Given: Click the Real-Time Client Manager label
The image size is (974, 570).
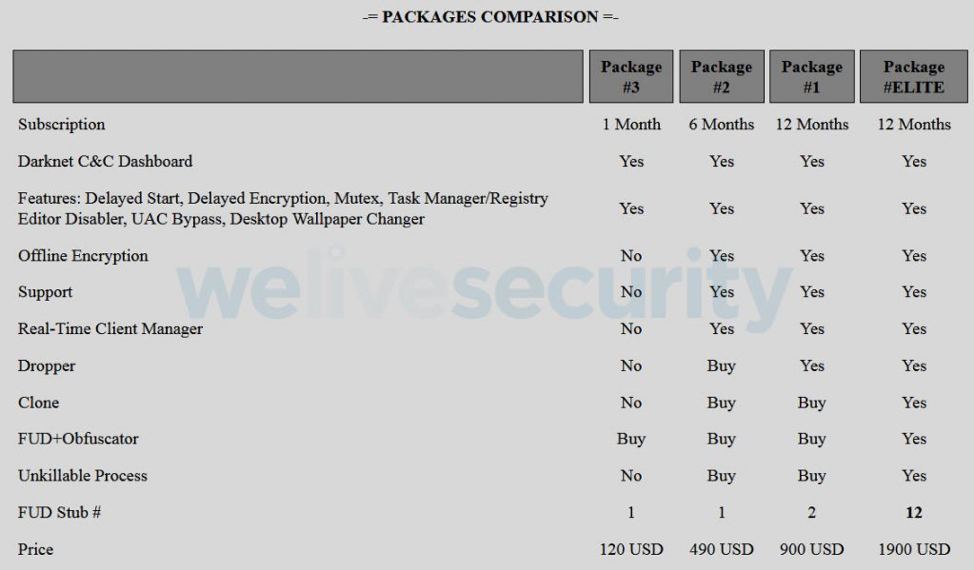Looking at the screenshot, I should coord(110,329).
